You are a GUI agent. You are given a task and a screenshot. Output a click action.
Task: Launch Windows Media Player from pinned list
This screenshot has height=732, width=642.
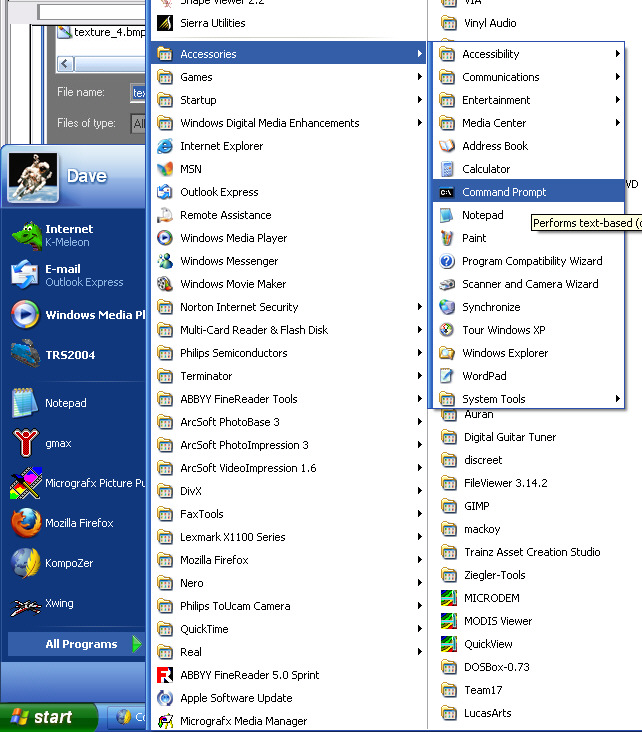pyautogui.click(x=25, y=315)
